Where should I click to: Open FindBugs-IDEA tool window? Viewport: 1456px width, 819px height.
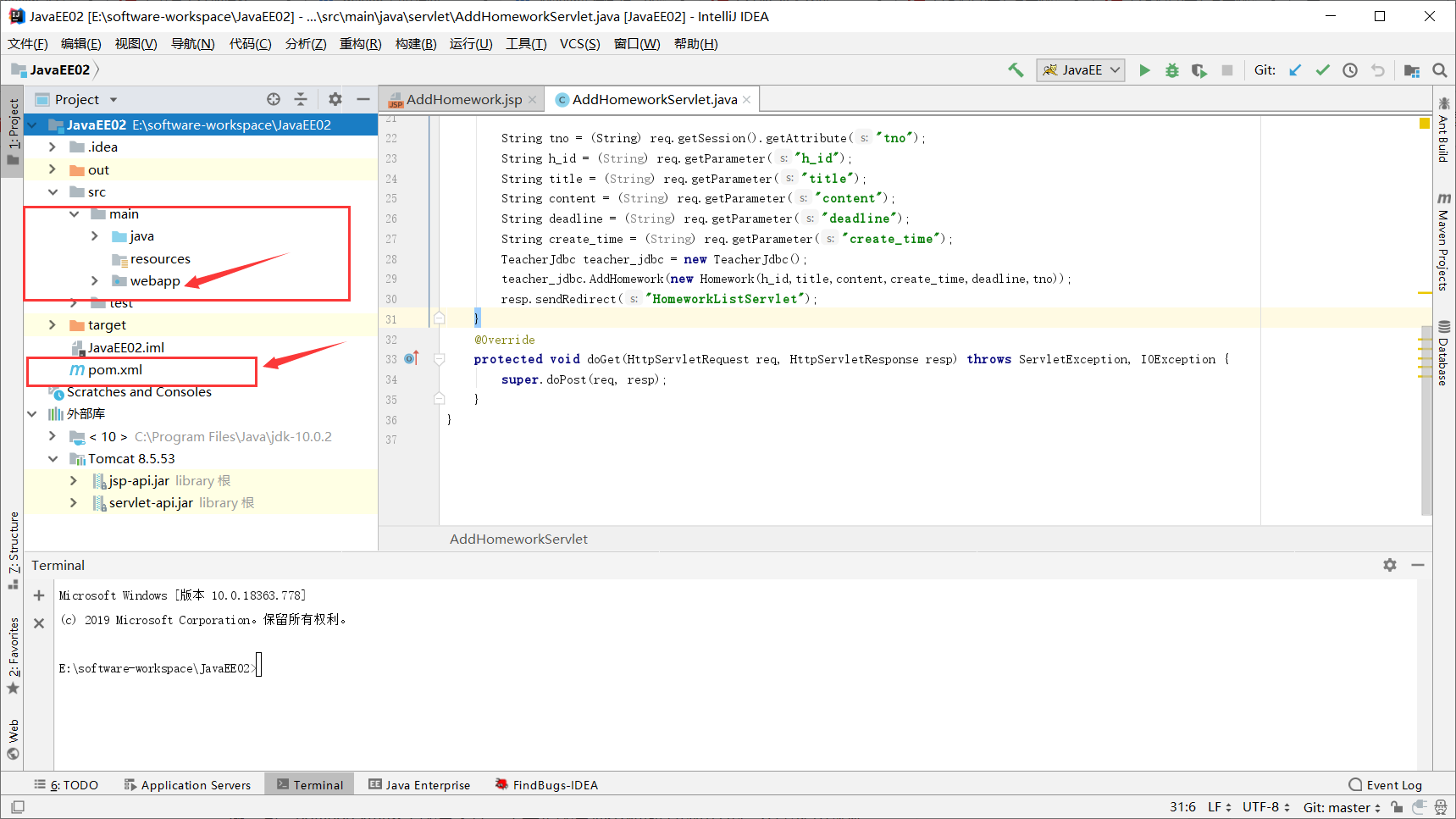click(546, 785)
